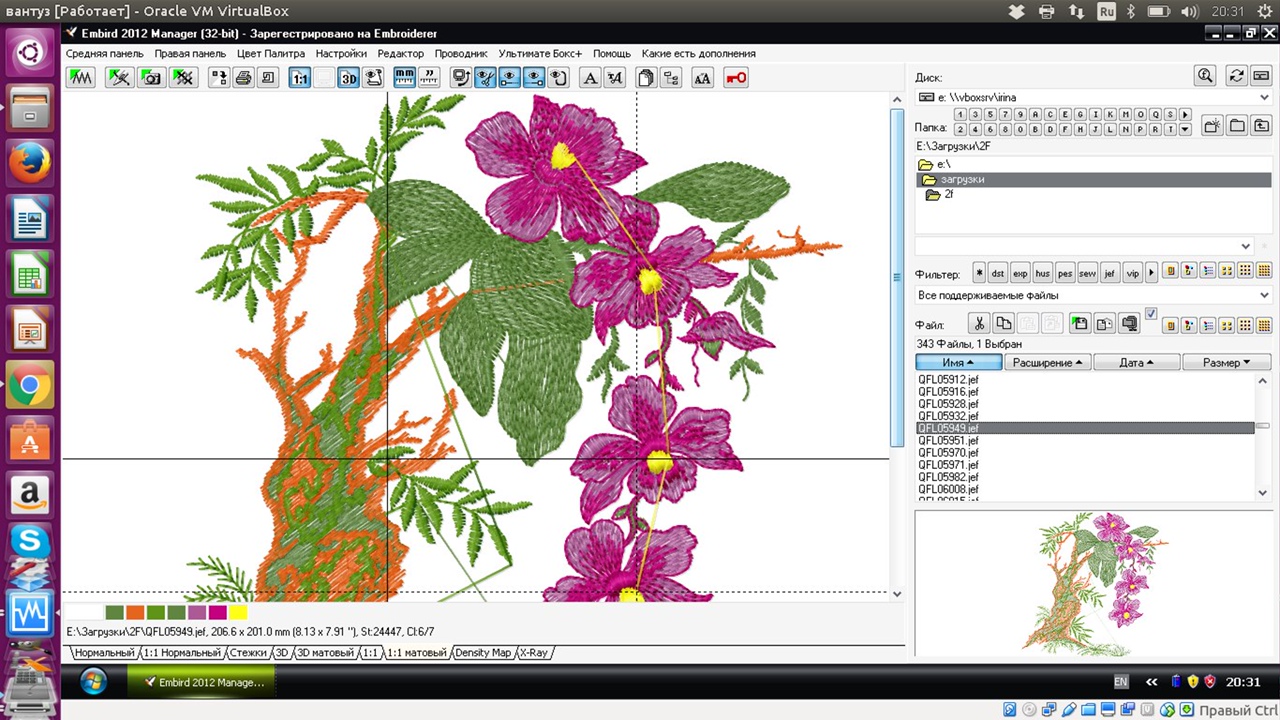Image resolution: width=1280 pixels, height=720 pixels.
Task: Select the magenta thread color swatch
Action: 217,612
